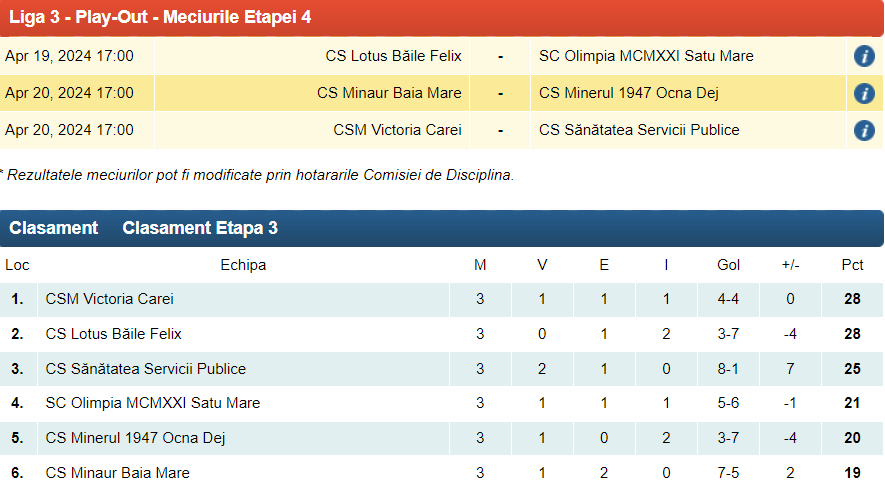Click the Gol column header

point(728,265)
